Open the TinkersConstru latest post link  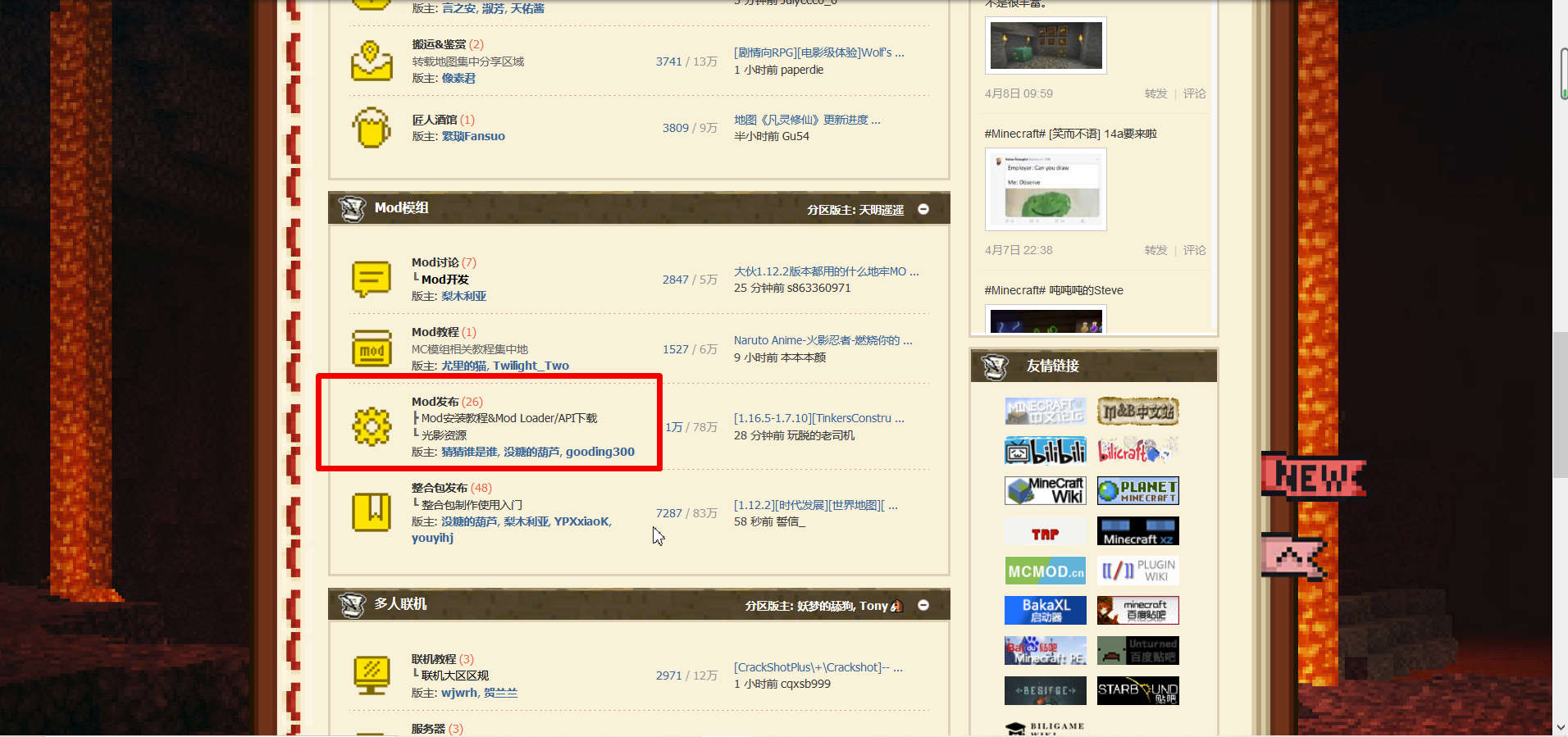(x=819, y=418)
